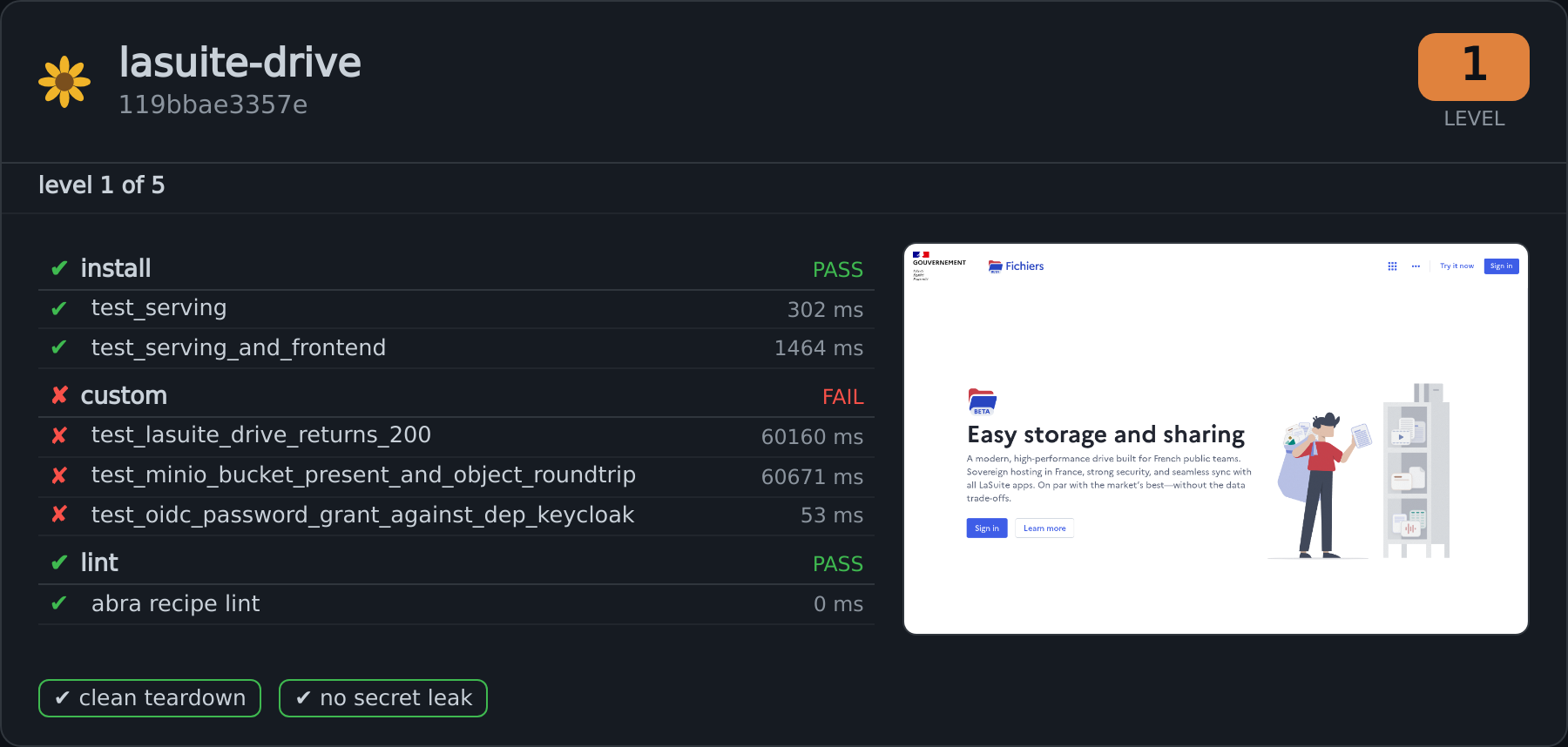Viewport: 1568px width, 747px height.
Task: Collapse the lint section header
Action: pyautogui.click(x=456, y=562)
